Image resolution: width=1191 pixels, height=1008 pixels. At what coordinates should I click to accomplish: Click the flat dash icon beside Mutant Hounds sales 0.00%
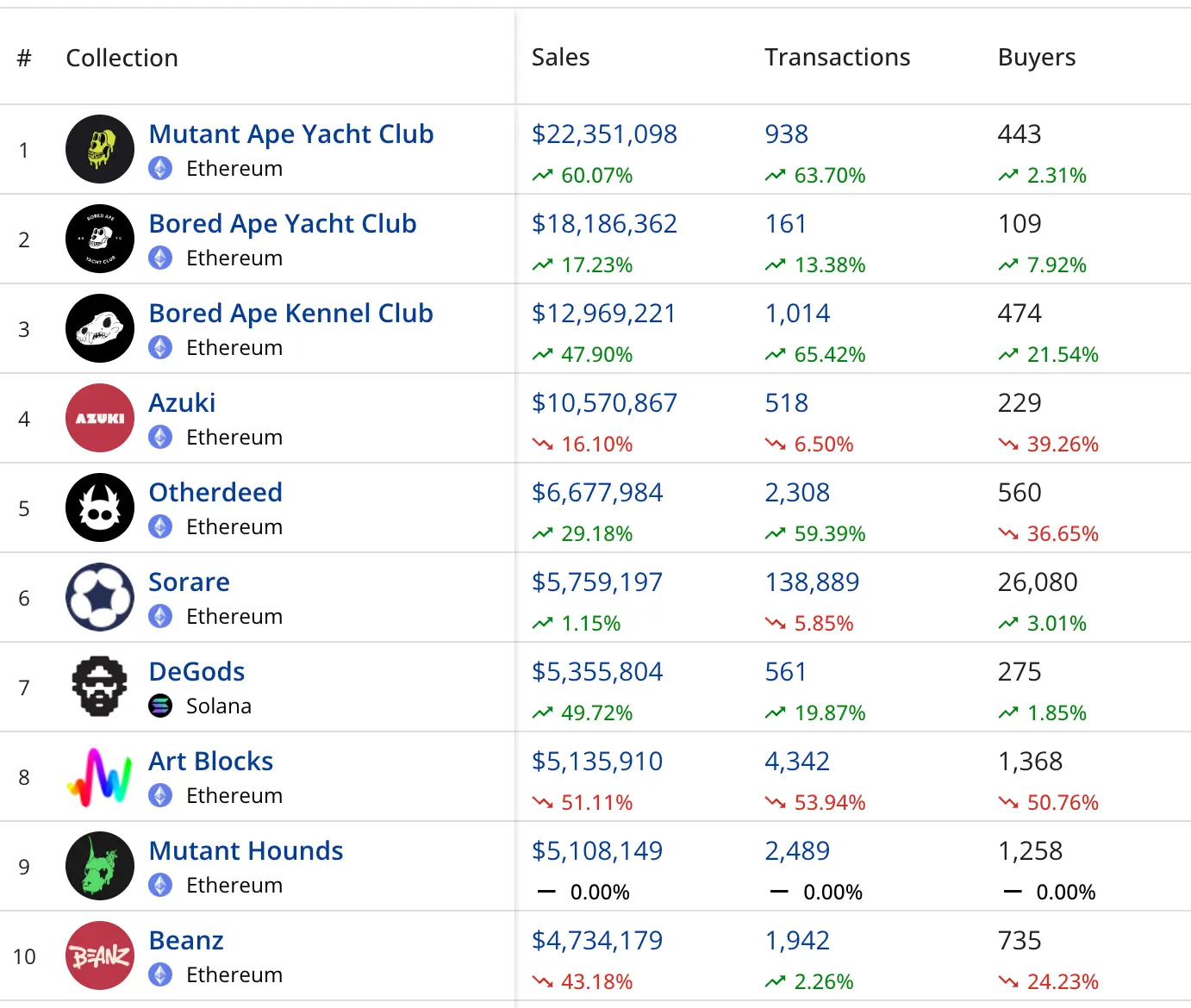click(546, 892)
